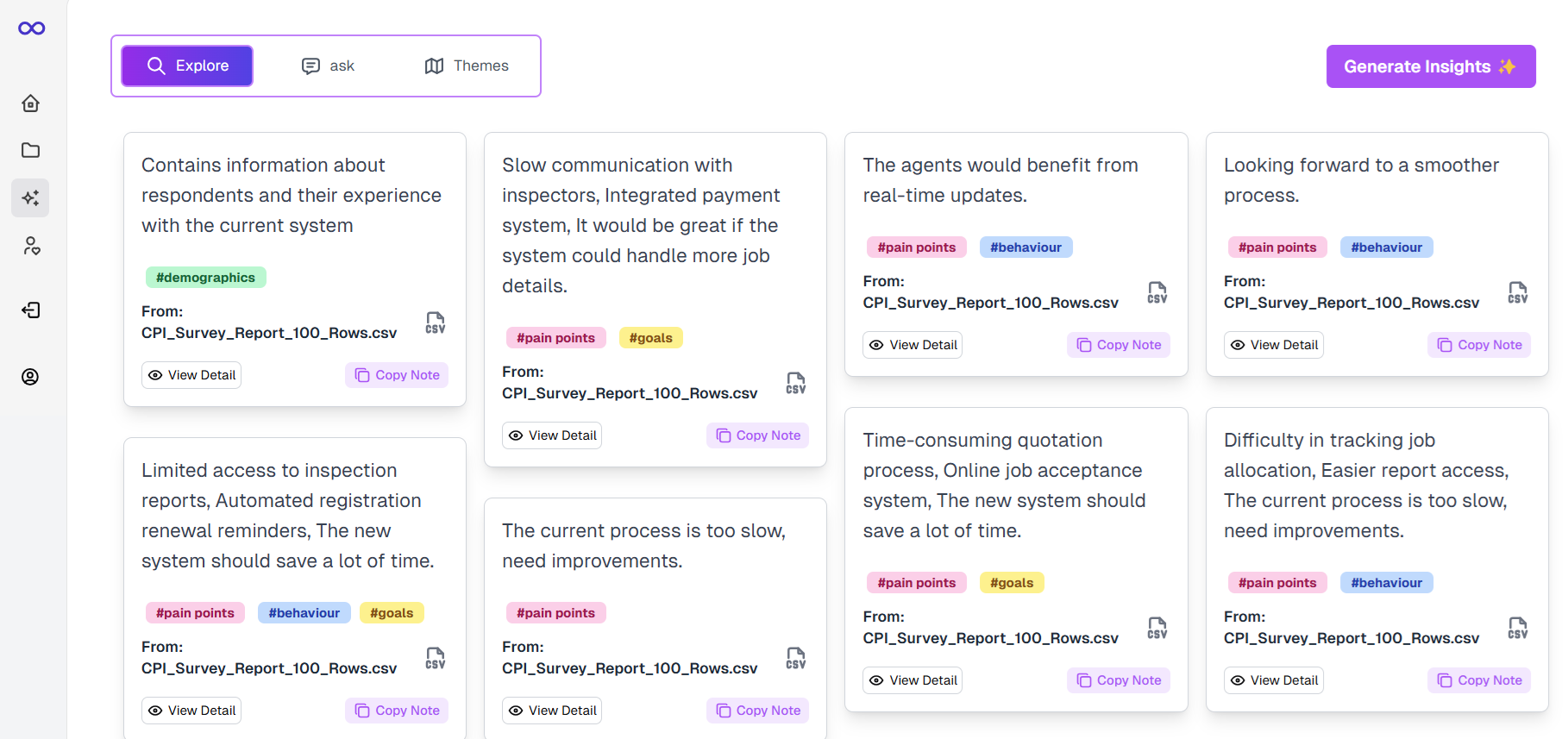Open the folder icon in sidebar
This screenshot has height=739, width=1568.
31,150
